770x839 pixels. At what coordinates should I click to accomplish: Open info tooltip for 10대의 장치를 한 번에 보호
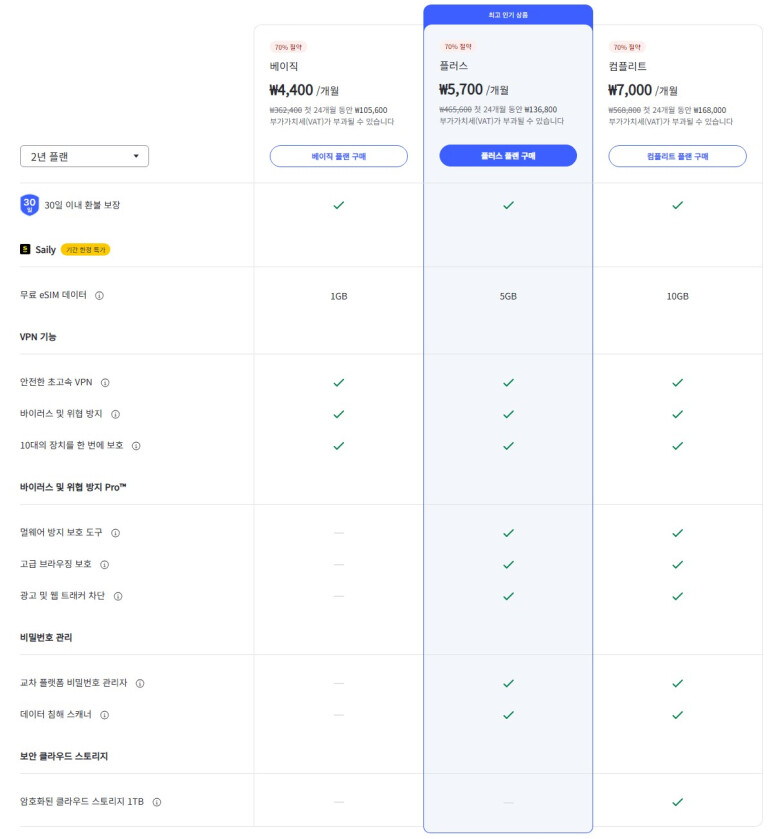136,446
